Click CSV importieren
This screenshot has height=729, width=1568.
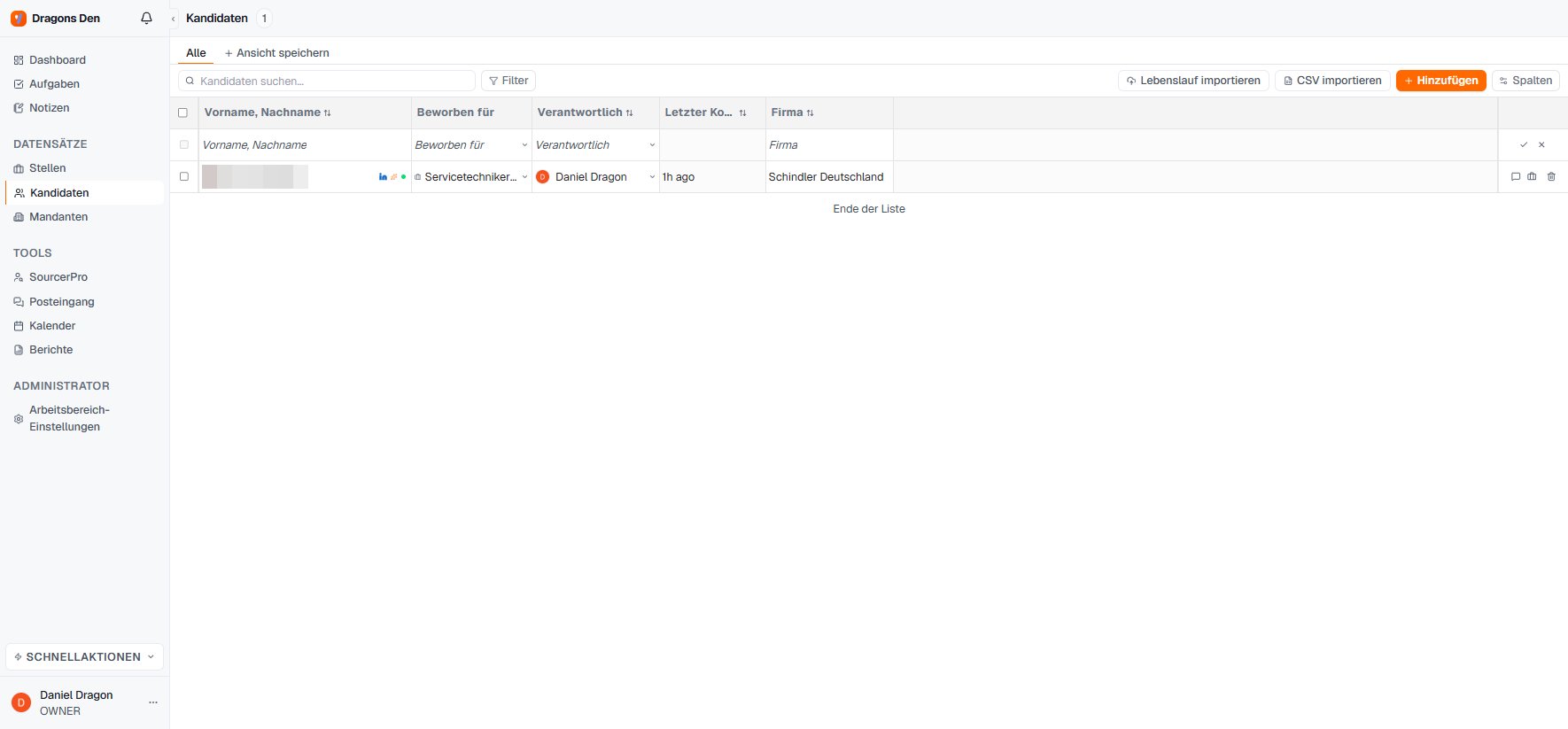1332,81
